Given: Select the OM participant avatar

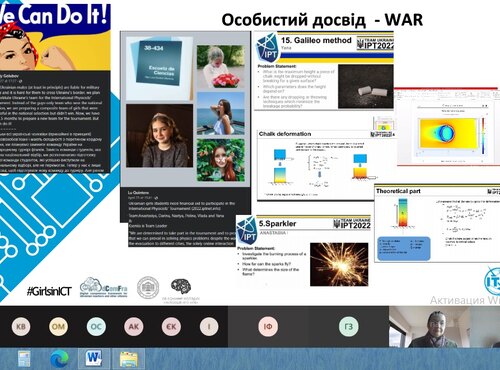Looking at the screenshot, I should click(x=58, y=327).
